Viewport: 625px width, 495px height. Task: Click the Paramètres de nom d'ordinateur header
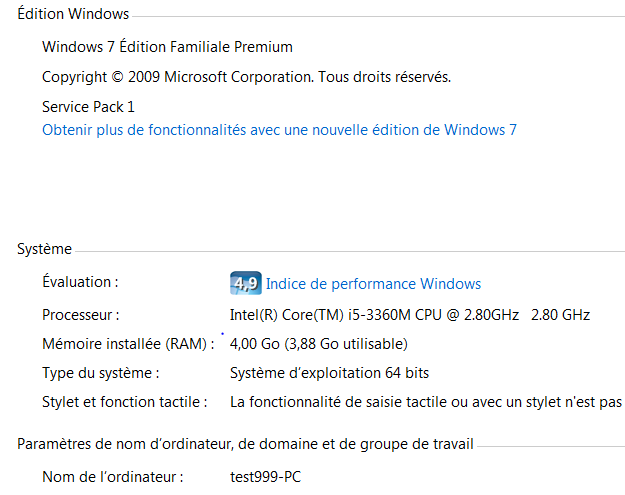tap(245, 444)
